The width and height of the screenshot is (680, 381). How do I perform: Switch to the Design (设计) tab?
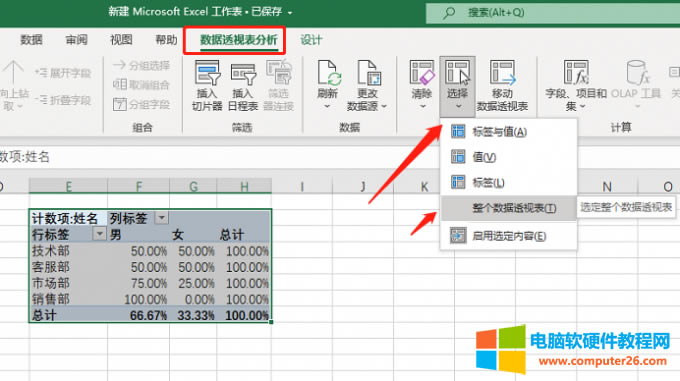[x=311, y=40]
